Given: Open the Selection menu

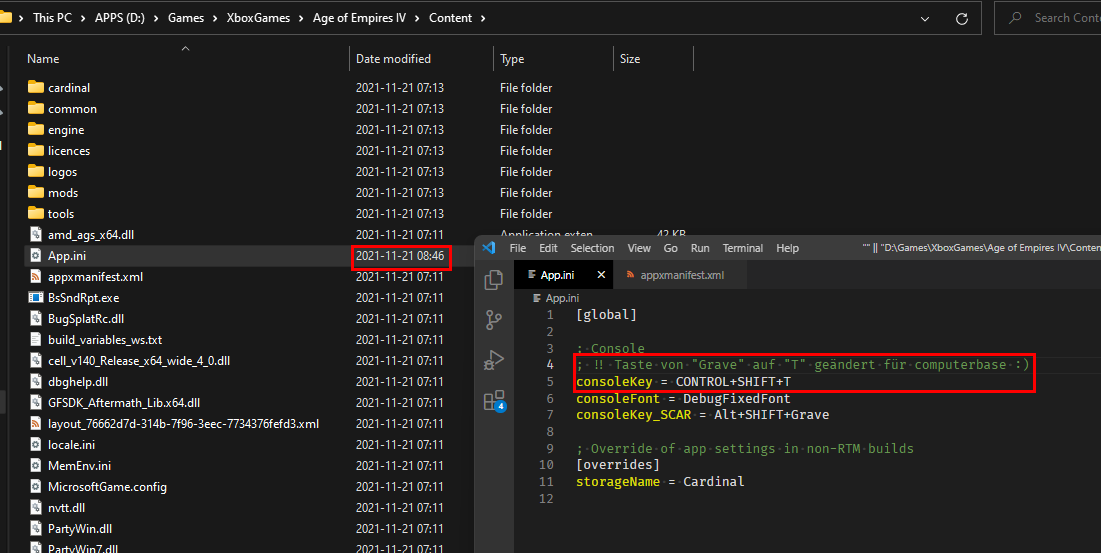Looking at the screenshot, I should click(x=592, y=248).
